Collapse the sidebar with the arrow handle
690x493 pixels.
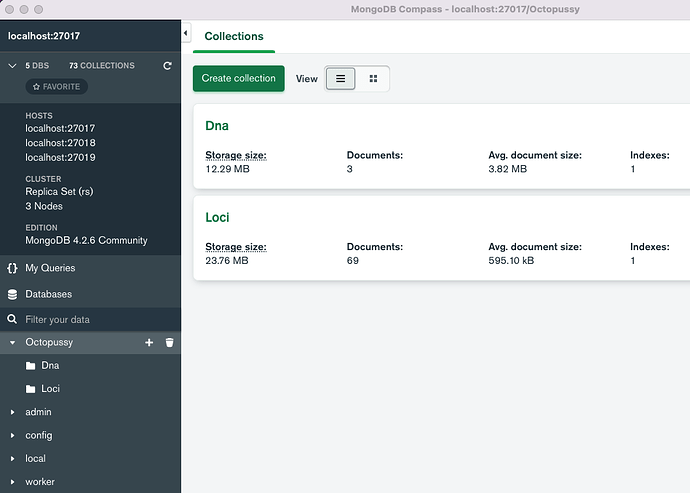(x=186, y=34)
